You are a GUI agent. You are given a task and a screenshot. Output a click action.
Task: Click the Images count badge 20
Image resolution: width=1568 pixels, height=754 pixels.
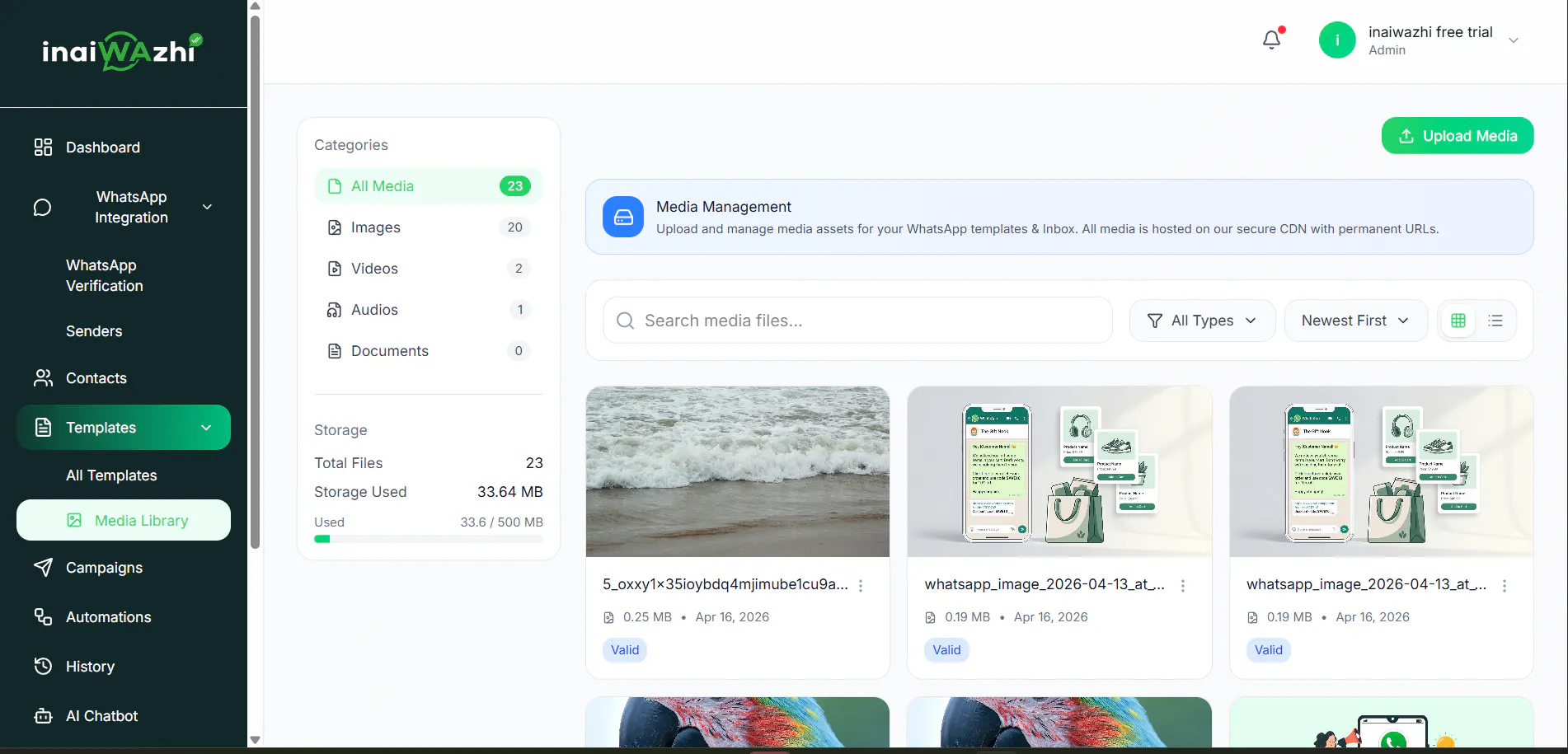pos(515,227)
